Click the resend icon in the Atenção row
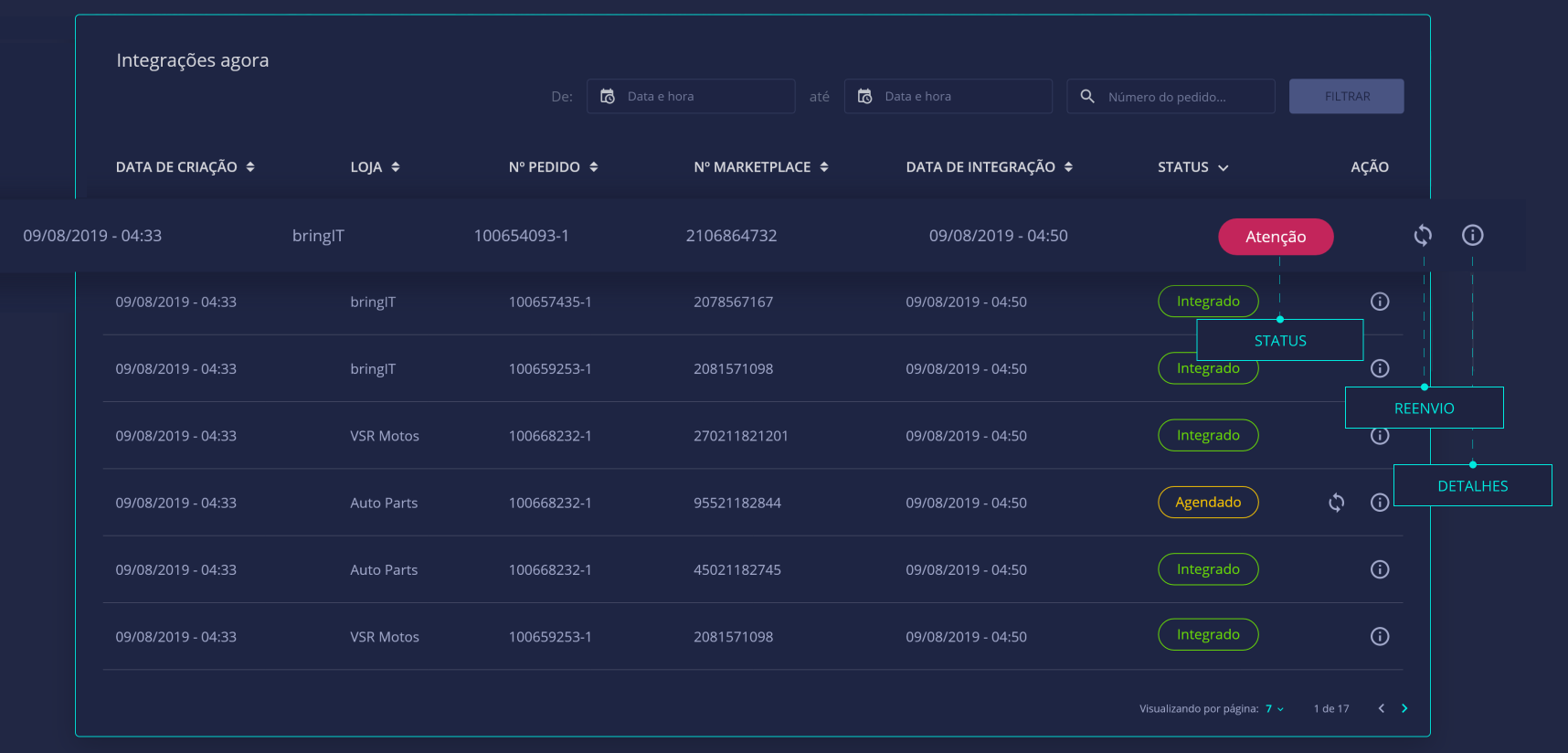Viewport: 1568px width, 753px height. pos(1423,236)
